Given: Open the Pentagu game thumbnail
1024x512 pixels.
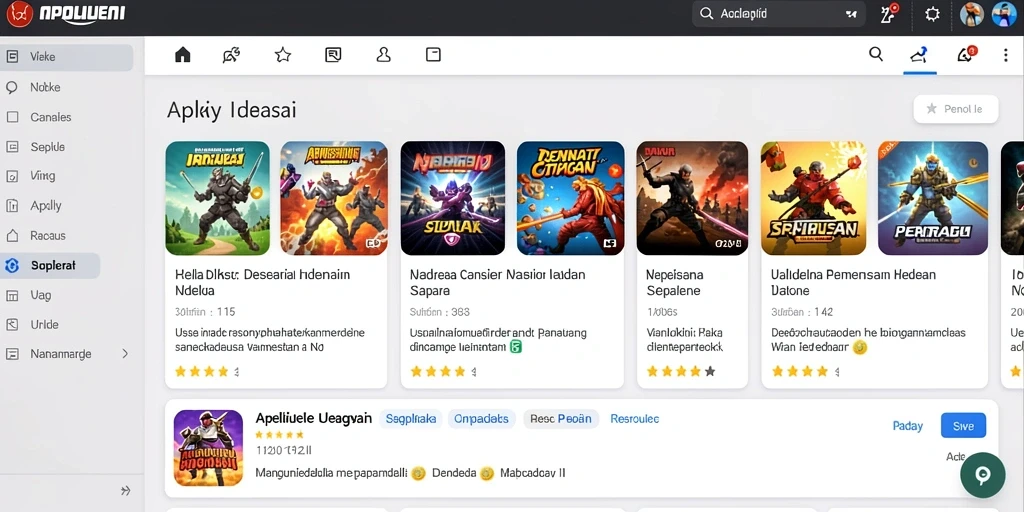Looking at the screenshot, I should point(933,198).
